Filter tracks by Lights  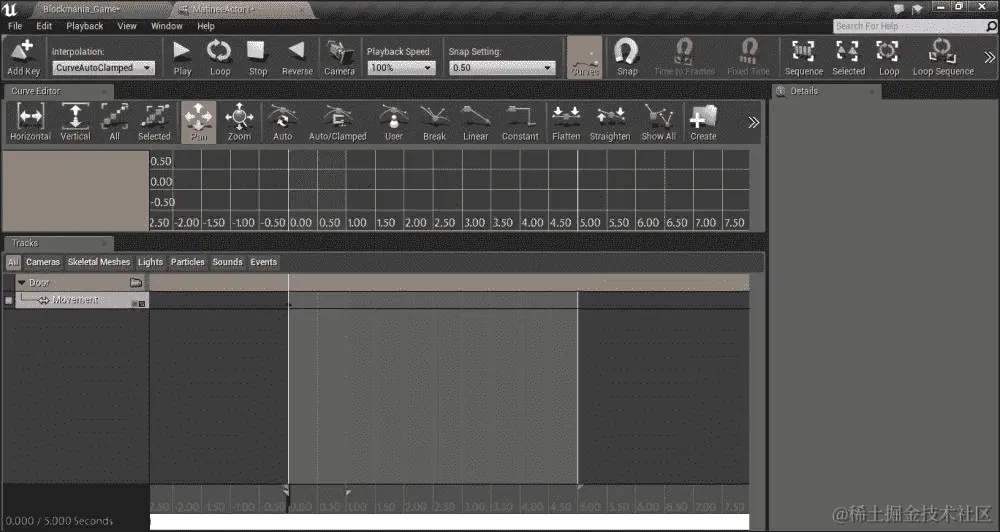point(151,262)
